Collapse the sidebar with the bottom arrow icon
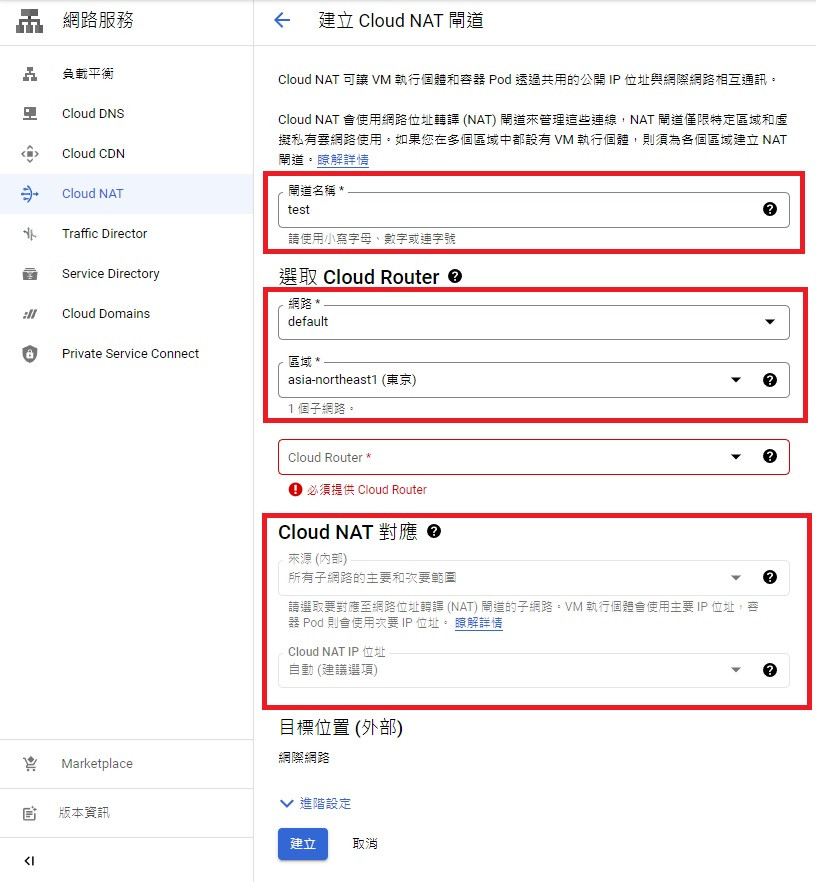Viewport: 816px width, 882px height. (x=29, y=861)
